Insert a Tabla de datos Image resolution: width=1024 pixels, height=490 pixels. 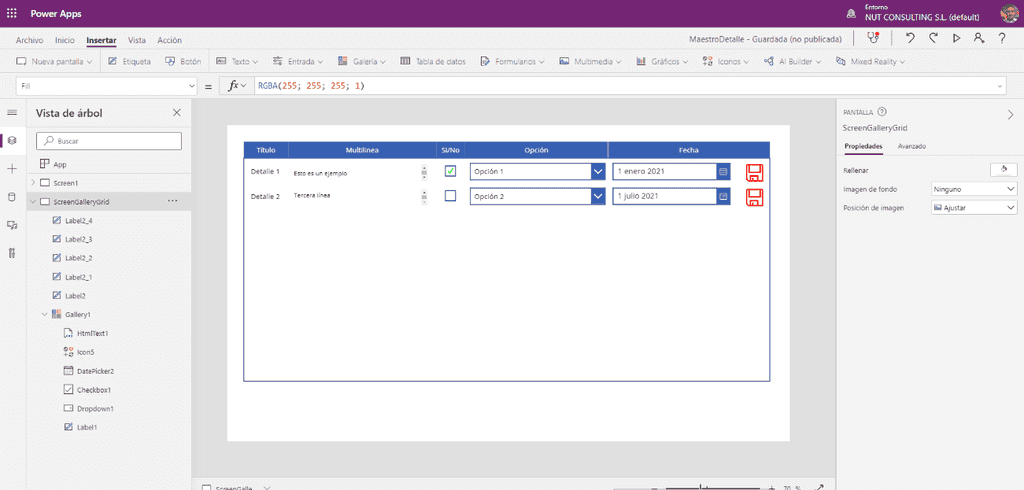pyautogui.click(x=432, y=61)
